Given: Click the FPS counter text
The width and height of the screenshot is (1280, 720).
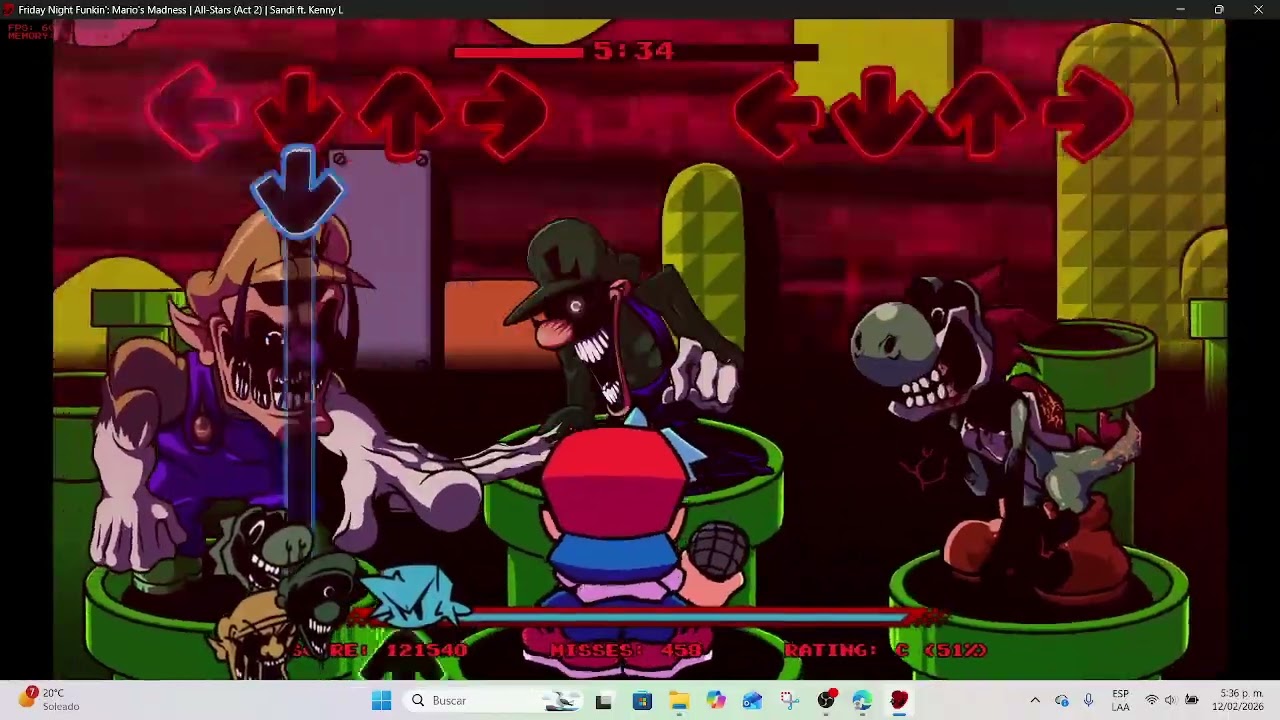Looking at the screenshot, I should (x=28, y=27).
